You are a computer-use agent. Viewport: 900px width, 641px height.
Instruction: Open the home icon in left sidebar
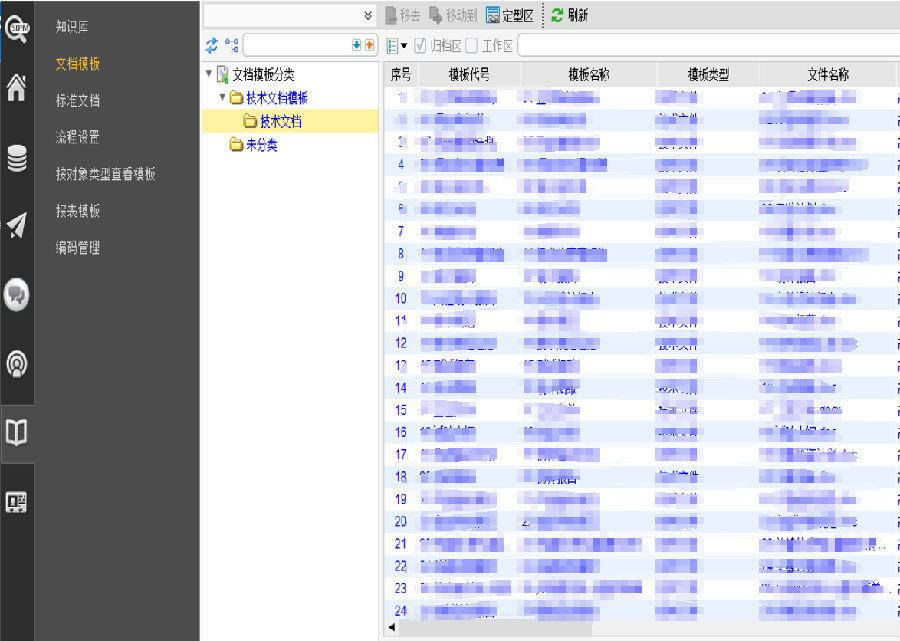click(x=17, y=88)
